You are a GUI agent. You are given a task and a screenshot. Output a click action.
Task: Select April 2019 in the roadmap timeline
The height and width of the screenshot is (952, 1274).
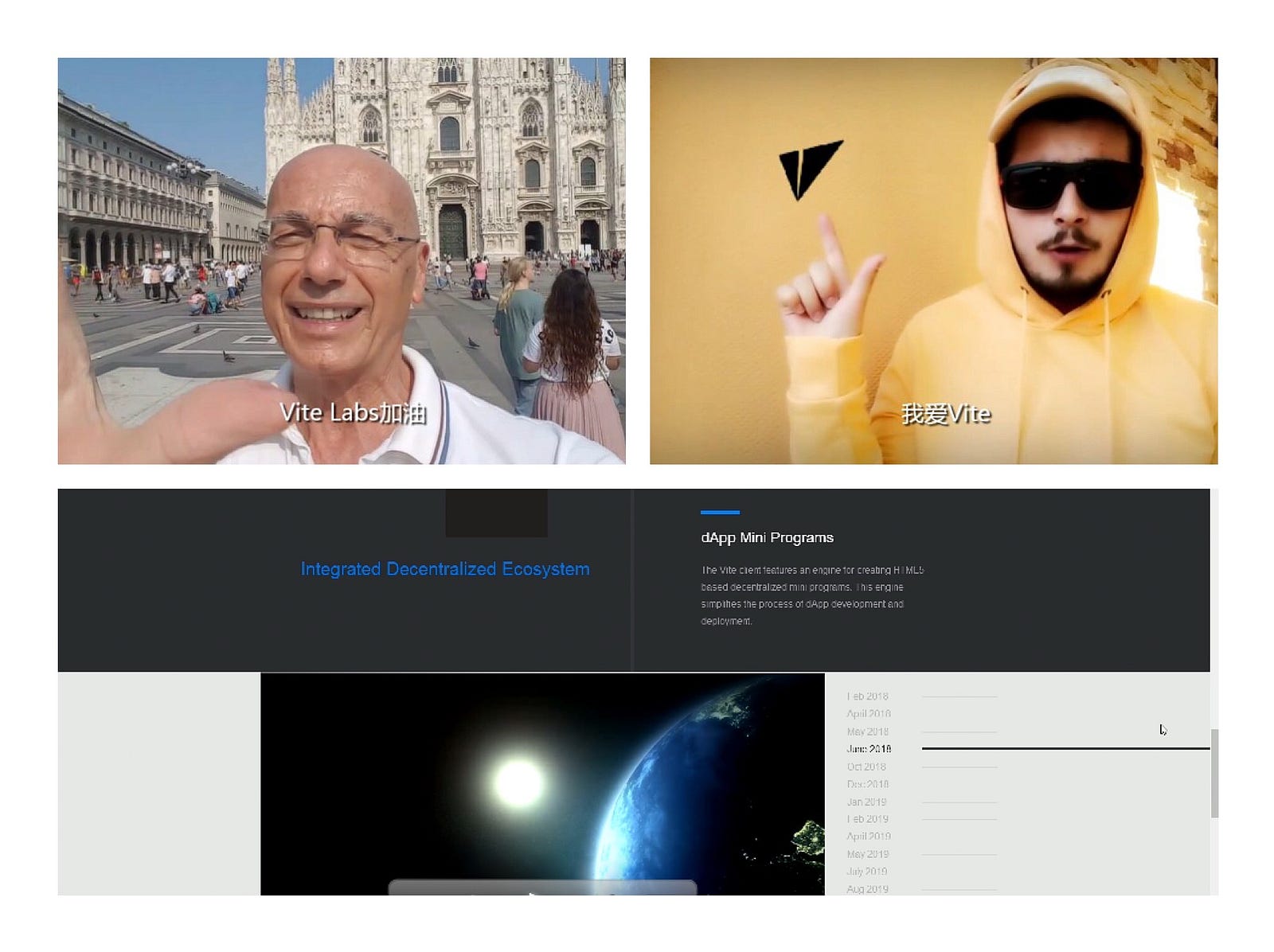click(869, 837)
